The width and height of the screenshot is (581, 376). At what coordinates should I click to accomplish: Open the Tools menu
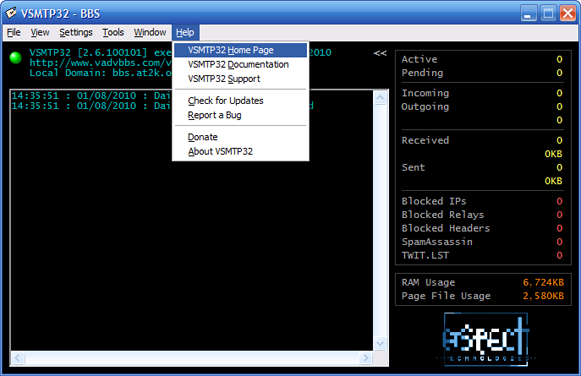point(113,33)
